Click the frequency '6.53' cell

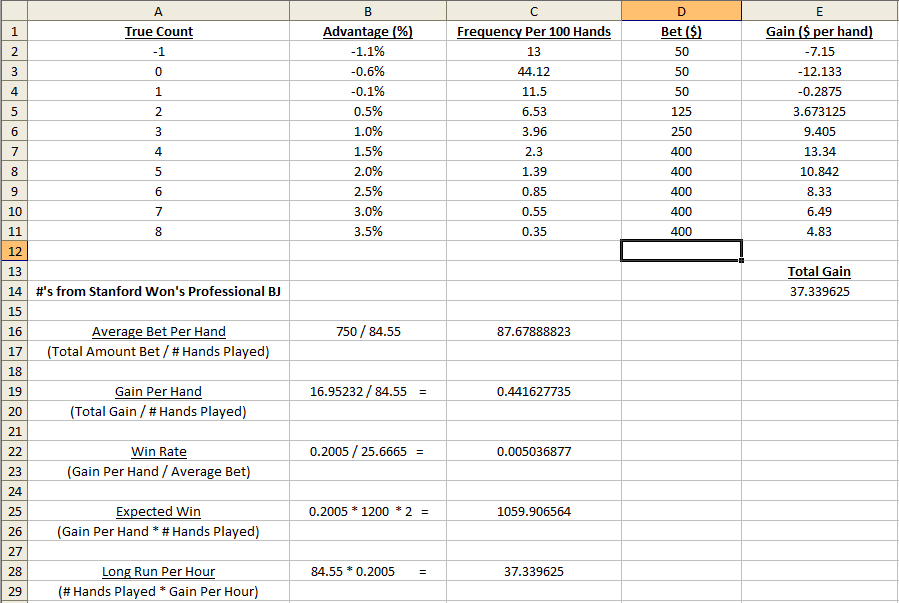[x=534, y=112]
